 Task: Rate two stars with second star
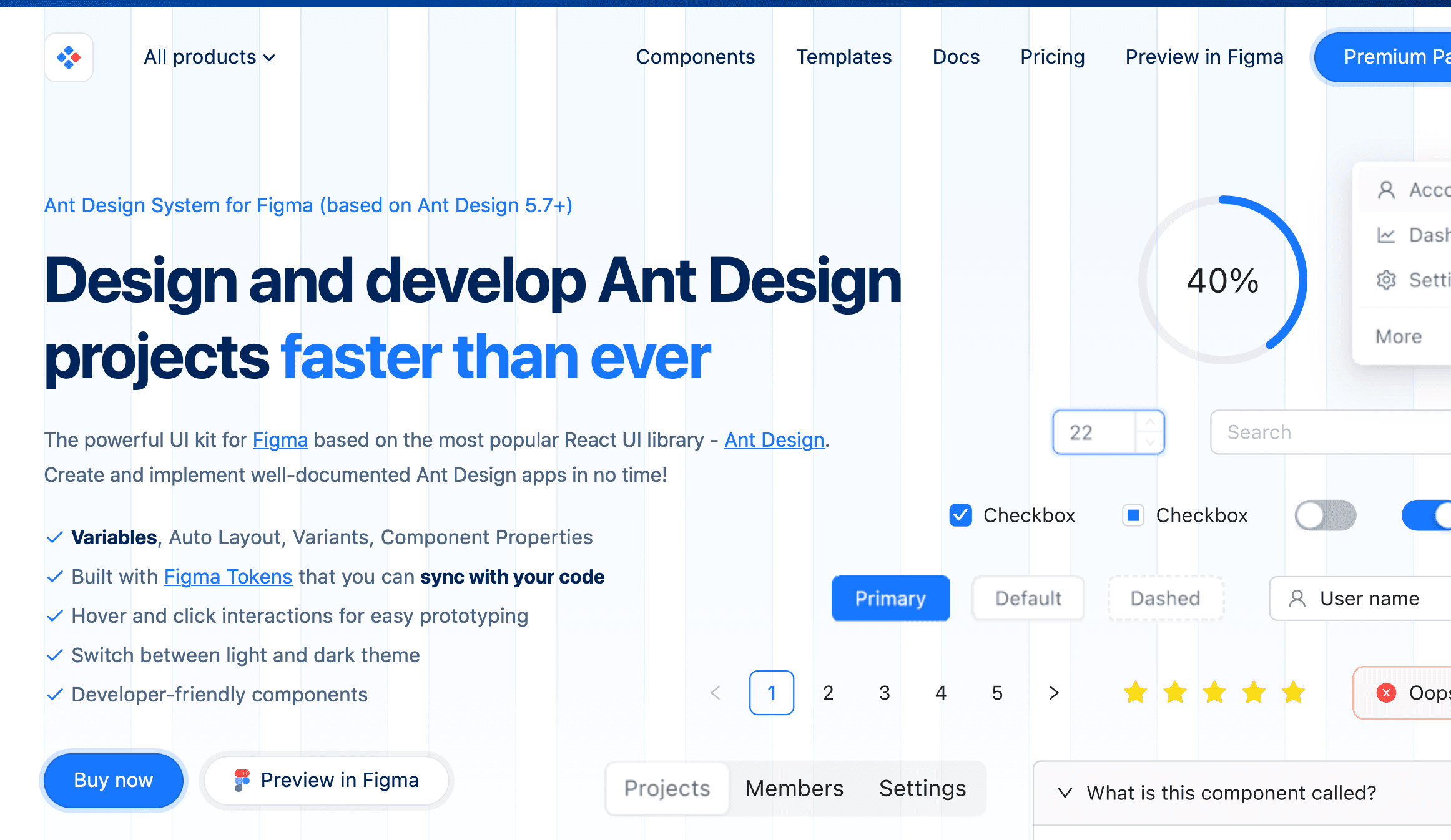pos(1175,692)
